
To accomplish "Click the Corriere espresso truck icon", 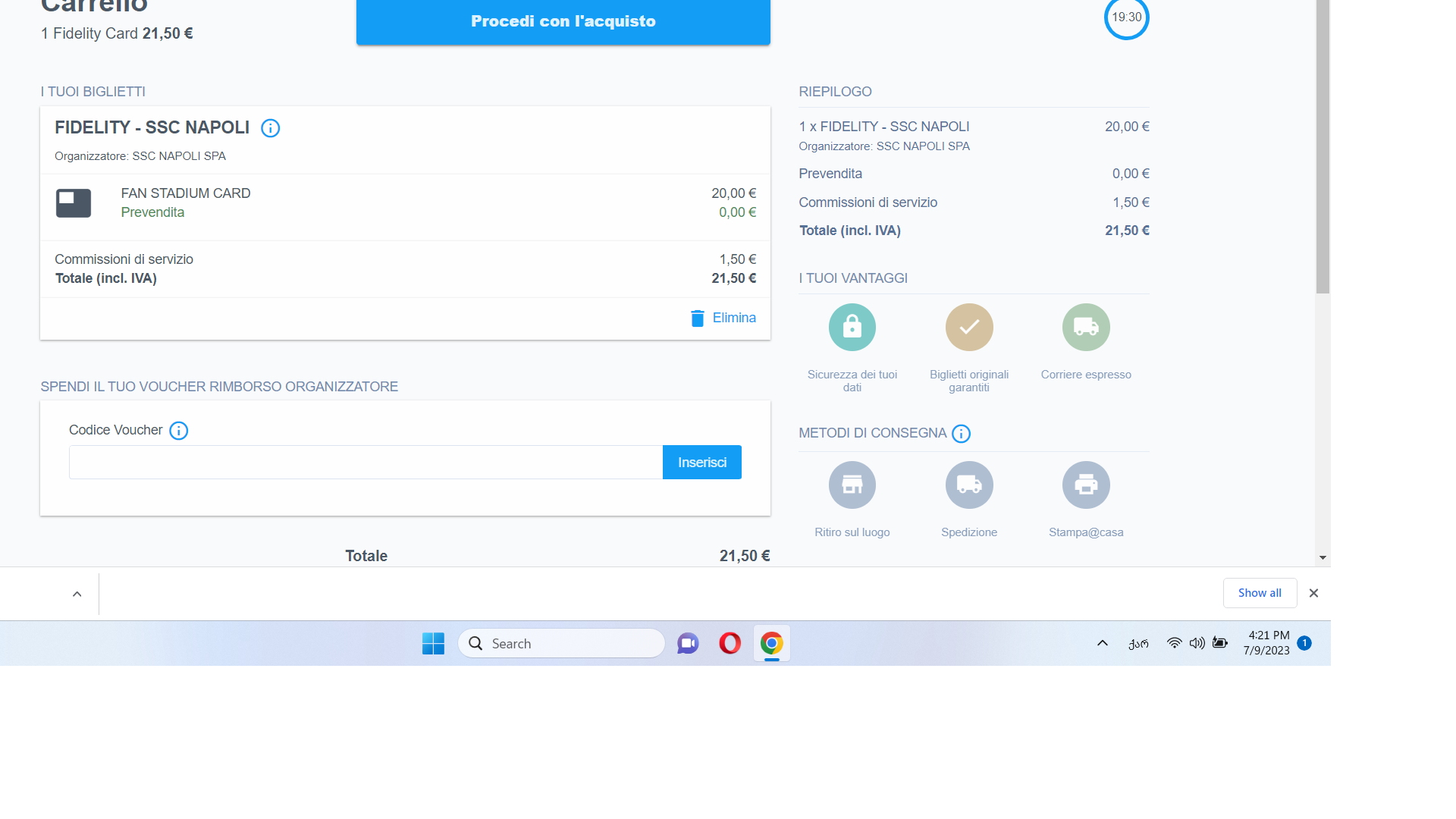I will 1086,328.
